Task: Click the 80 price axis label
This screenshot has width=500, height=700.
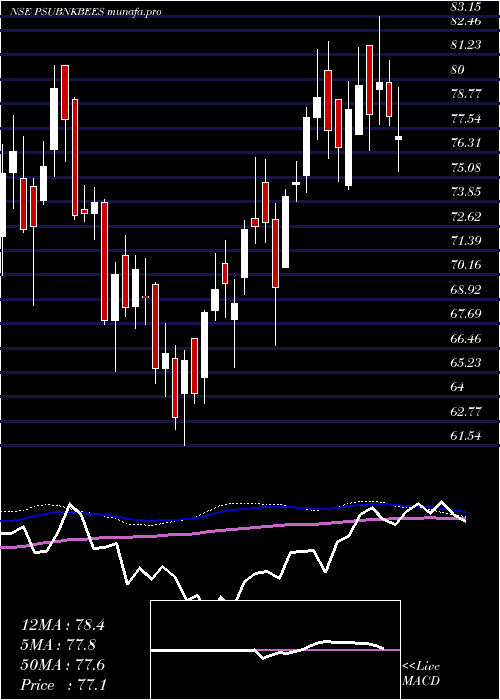Action: [458, 69]
